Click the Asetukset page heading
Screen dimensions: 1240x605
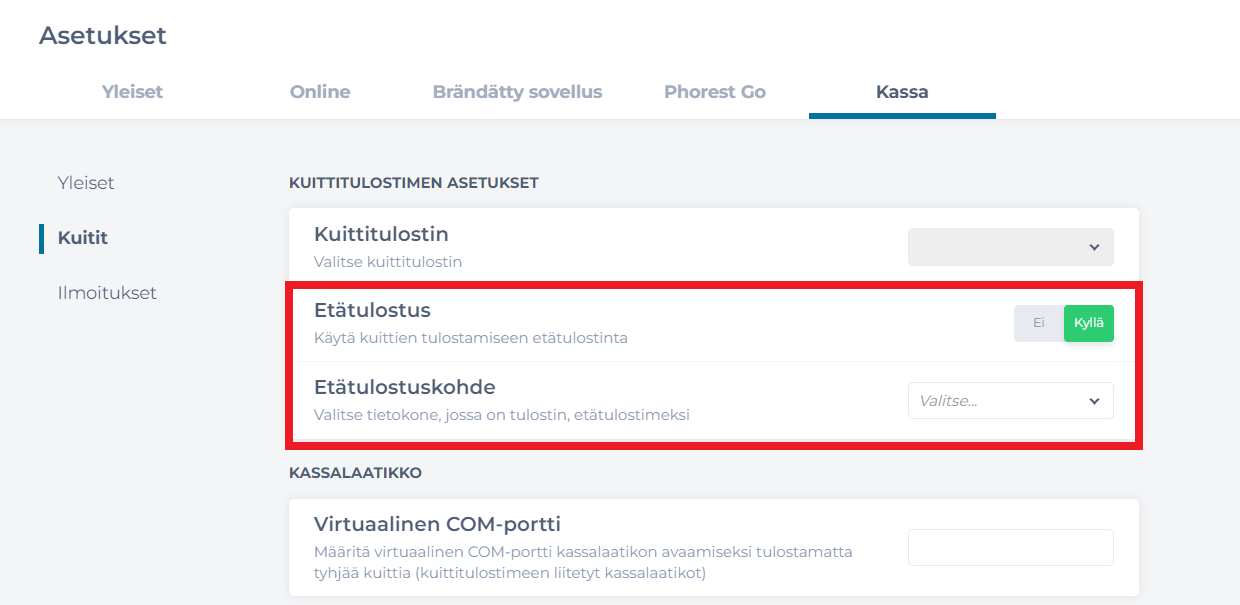pos(103,36)
